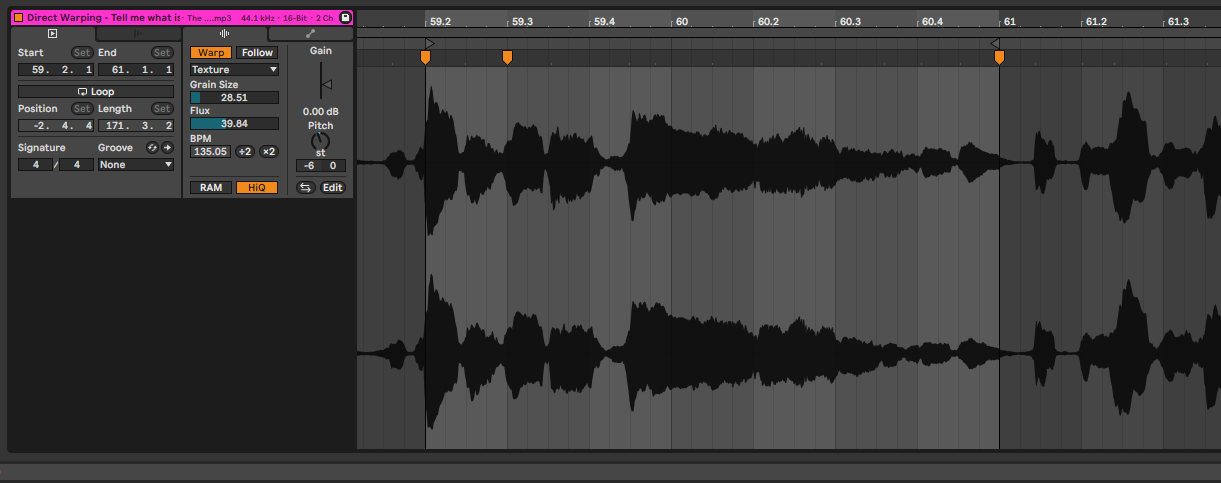Viewport: 1221px width, 483px height.
Task: Click the Gain slider handle
Action: point(325,85)
